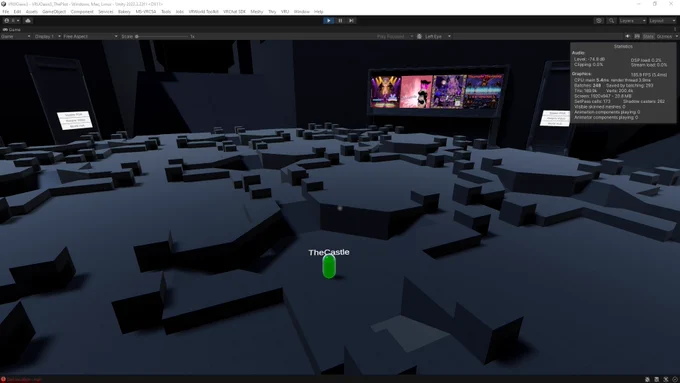Toggle the VSync icon beside Left Eye
Screen dimensions: 680x383
tap(419, 36)
